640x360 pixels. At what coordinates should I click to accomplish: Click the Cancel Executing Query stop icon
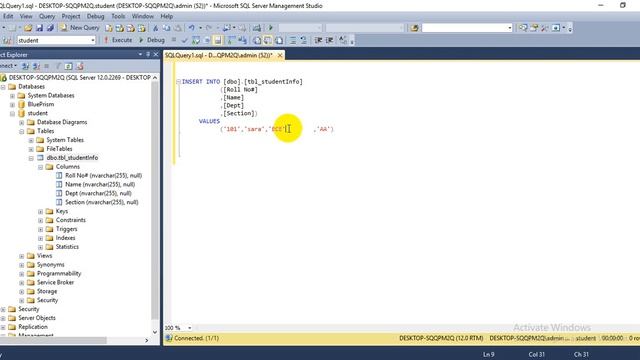point(174,40)
